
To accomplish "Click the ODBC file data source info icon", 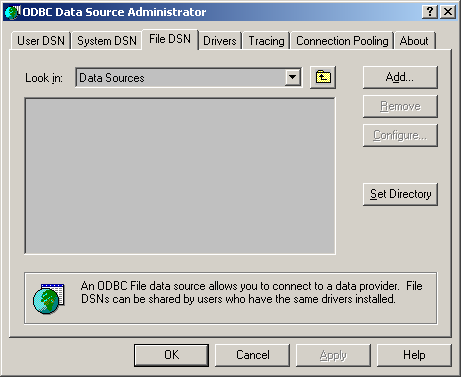I will pyautogui.click(x=49, y=299).
